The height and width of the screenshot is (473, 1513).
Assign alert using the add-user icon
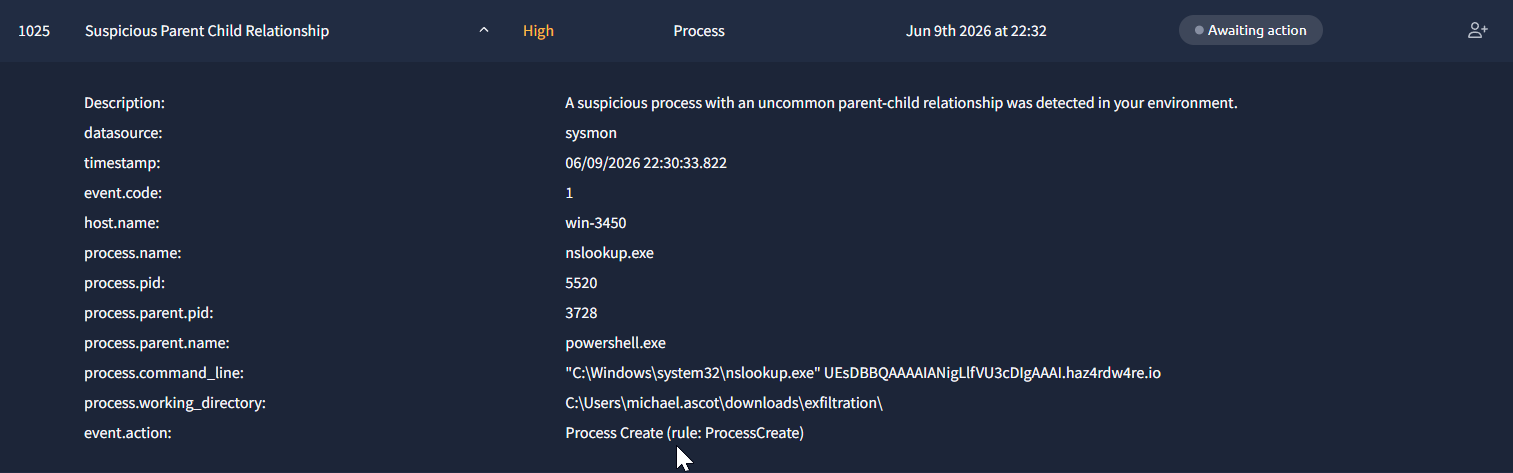(x=1477, y=31)
